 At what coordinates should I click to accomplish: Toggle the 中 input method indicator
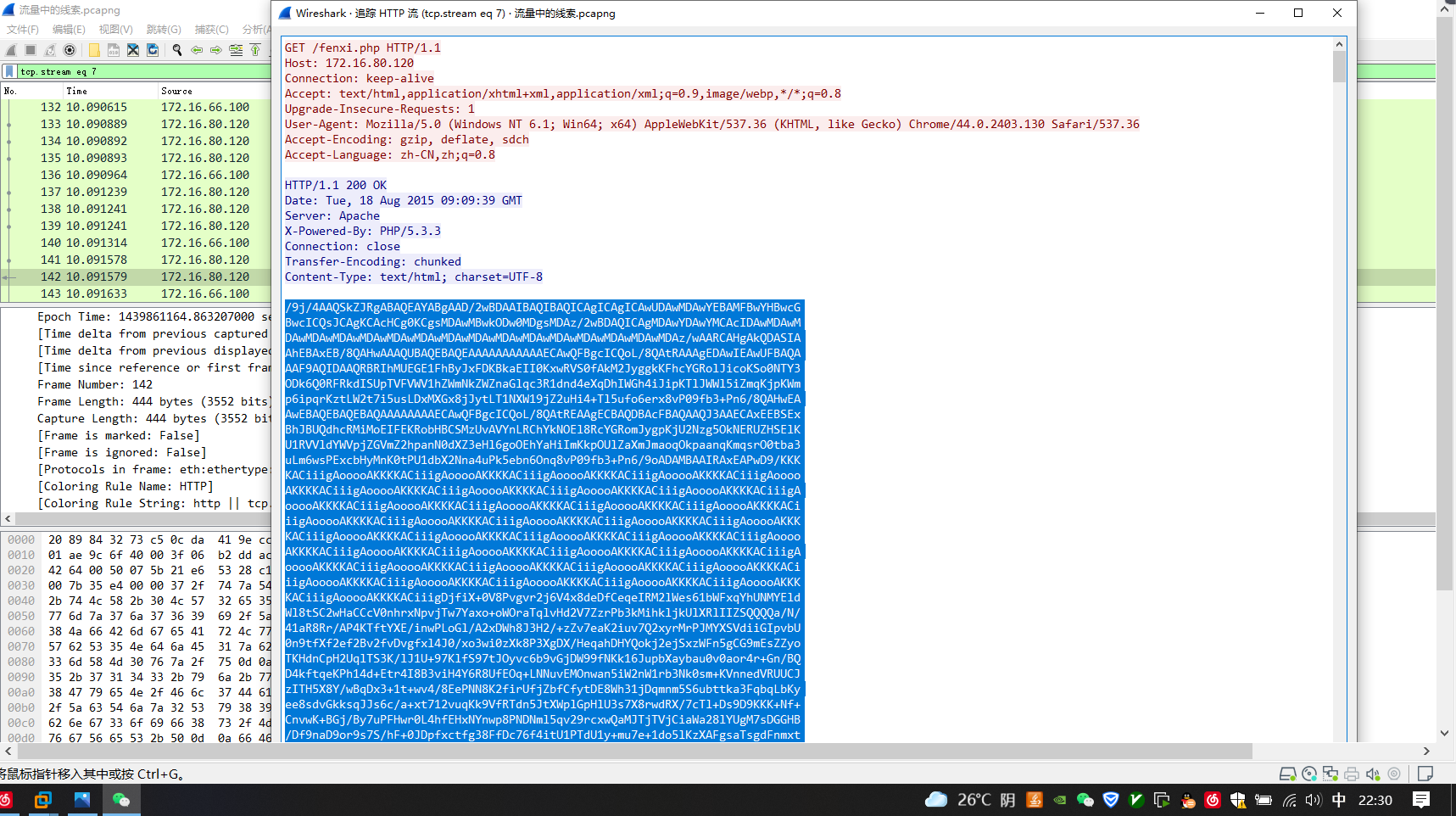1340,800
